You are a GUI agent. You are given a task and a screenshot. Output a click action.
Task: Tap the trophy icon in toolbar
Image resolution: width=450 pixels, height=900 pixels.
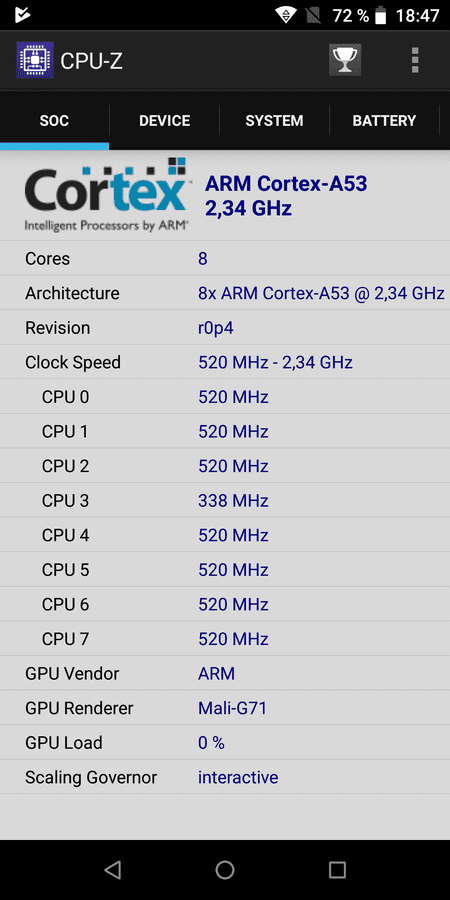345,60
